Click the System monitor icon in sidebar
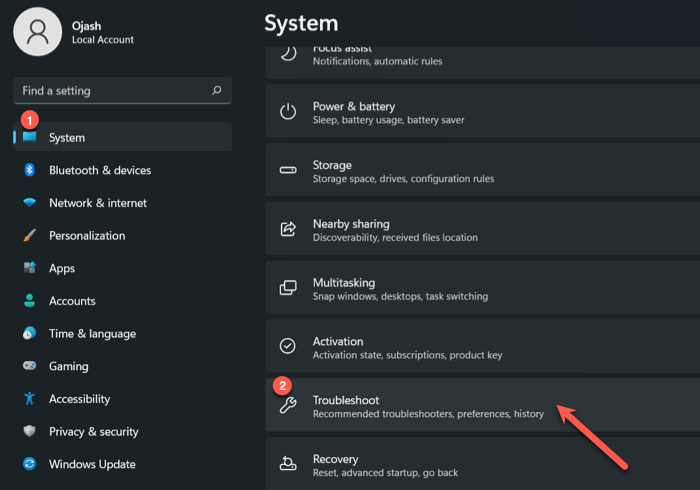Viewport: 700px width, 490px height. (x=29, y=137)
